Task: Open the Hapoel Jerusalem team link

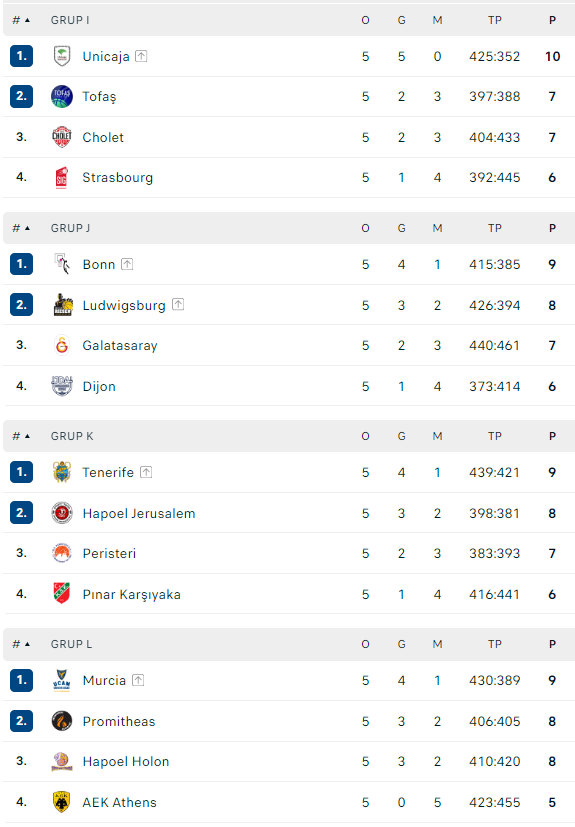Action: click(x=139, y=513)
